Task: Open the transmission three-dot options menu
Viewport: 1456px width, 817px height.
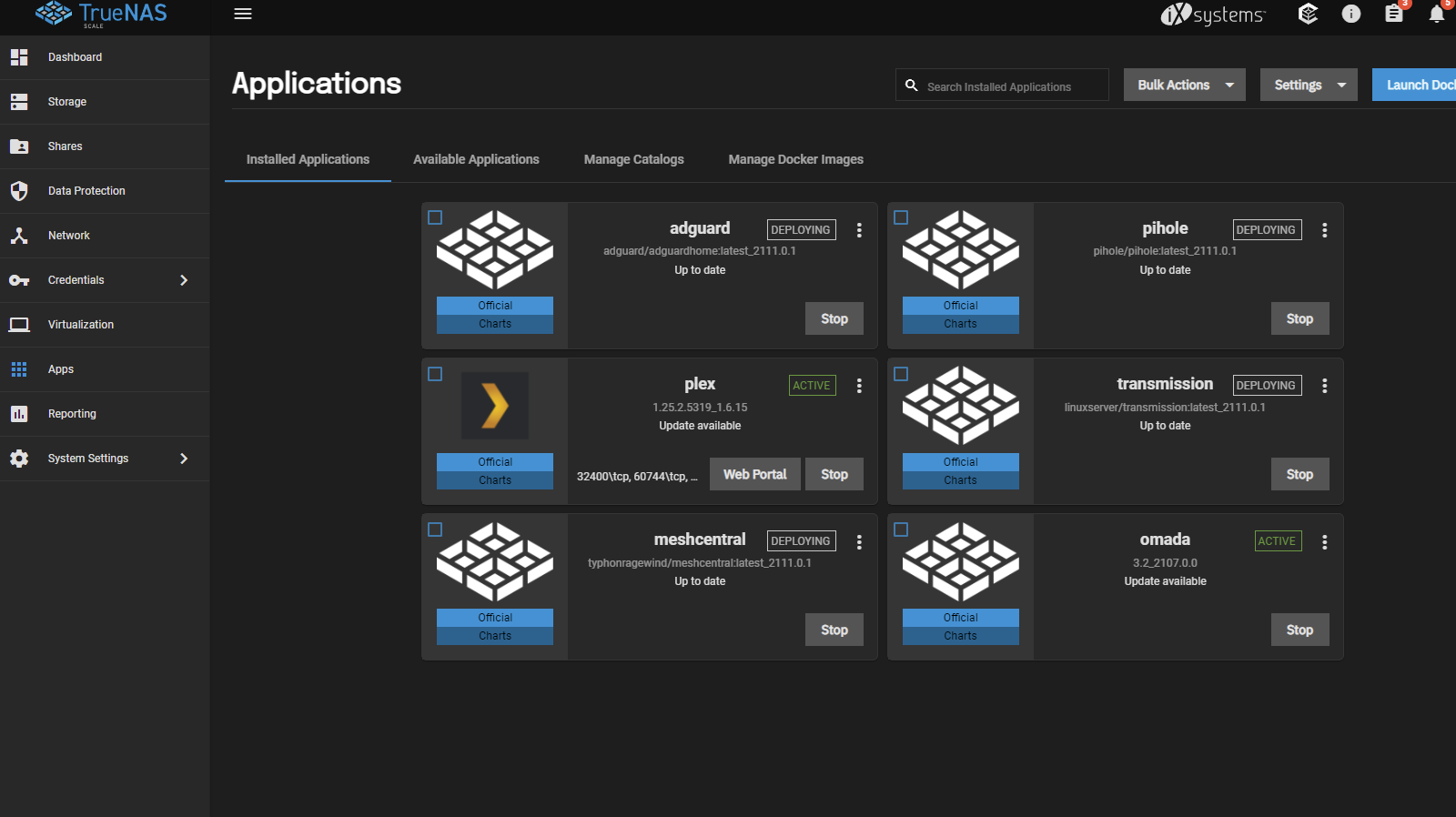Action: [x=1325, y=386]
